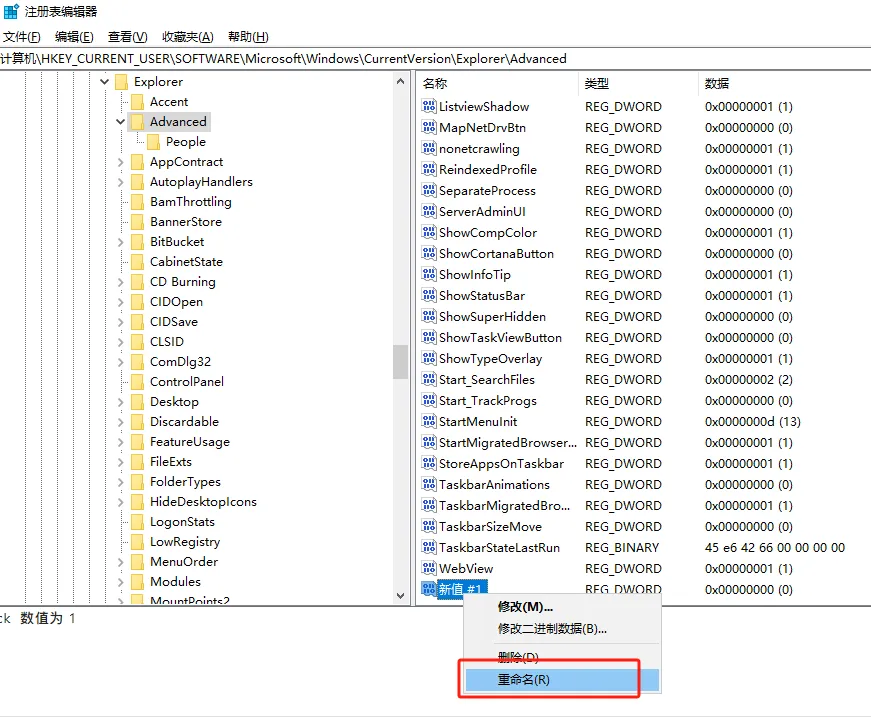871x717 pixels.
Task: Expand the Desktop key
Action: (x=121, y=402)
